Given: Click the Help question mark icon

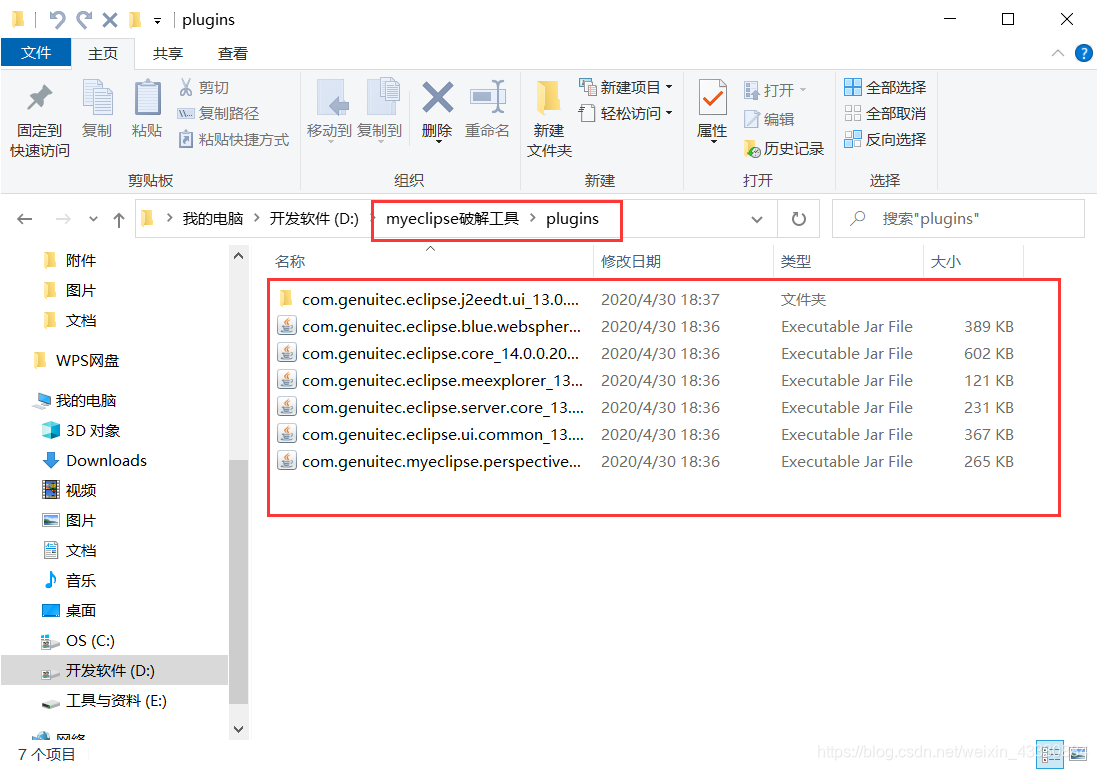Looking at the screenshot, I should tap(1083, 53).
